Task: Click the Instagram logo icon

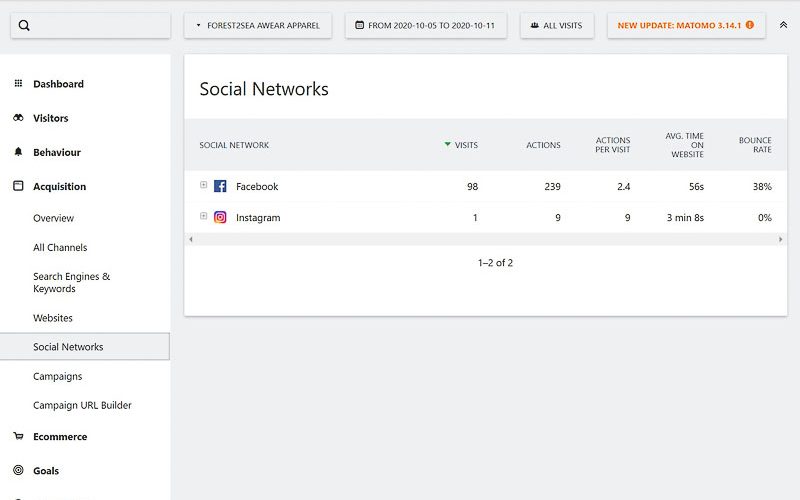Action: click(x=220, y=217)
